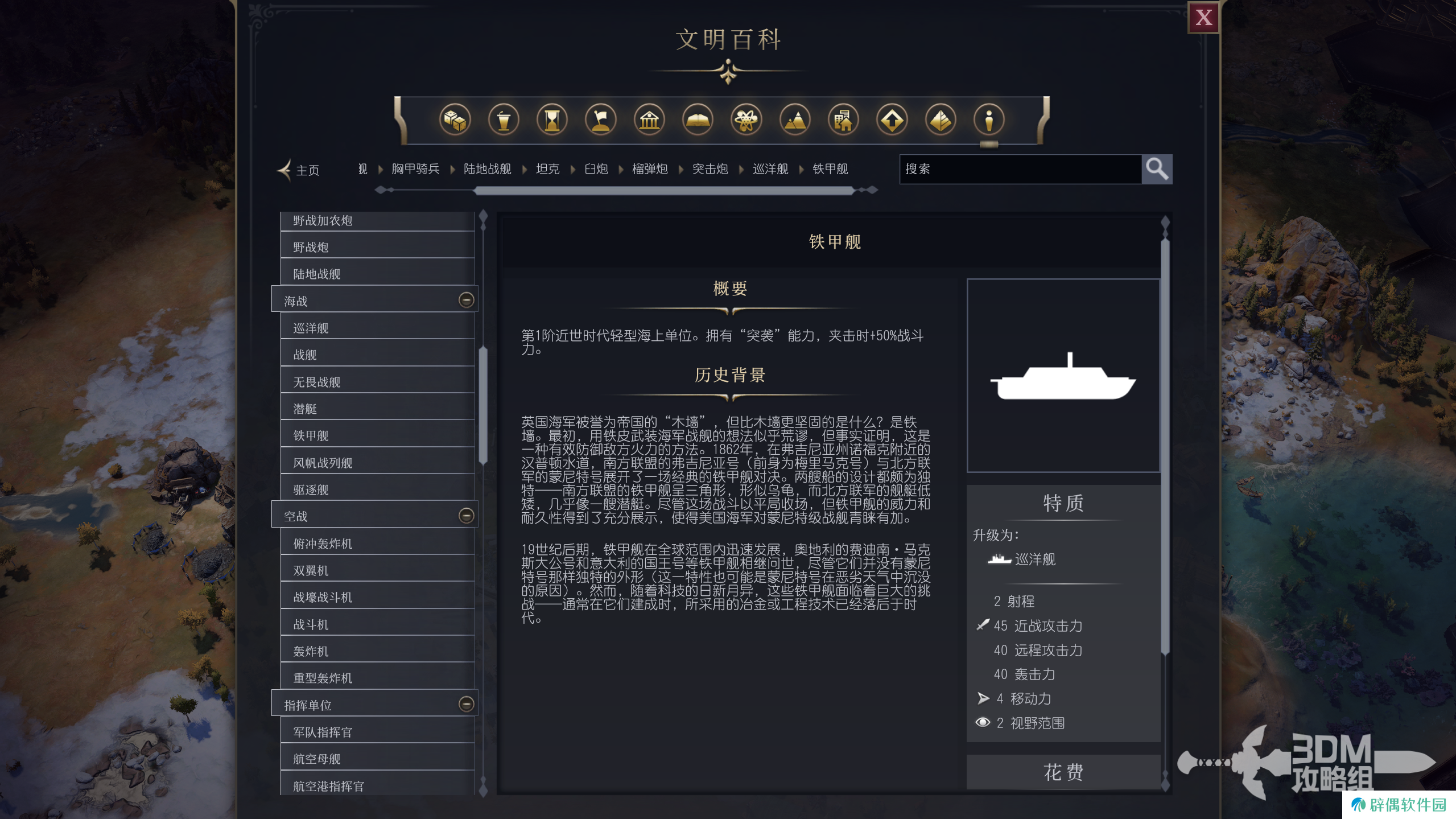Select 铁甲舰 at the breadcrumb end
The width and height of the screenshot is (1456, 819).
point(830,169)
